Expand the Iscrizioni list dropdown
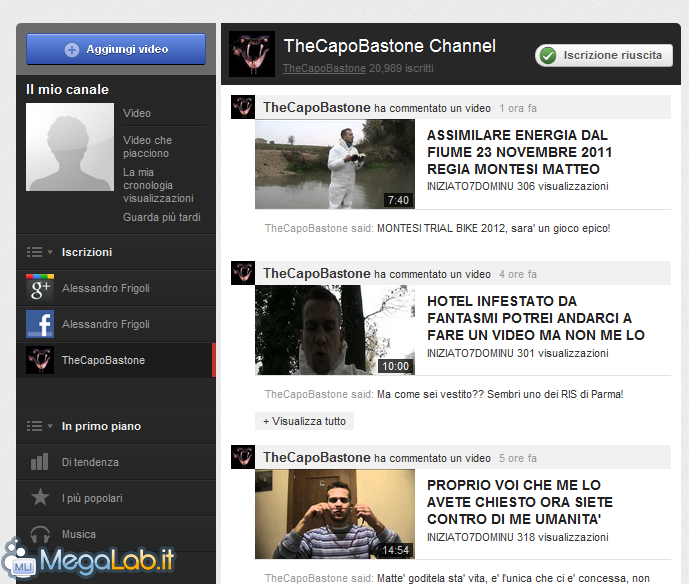The image size is (689, 584). coord(40,252)
